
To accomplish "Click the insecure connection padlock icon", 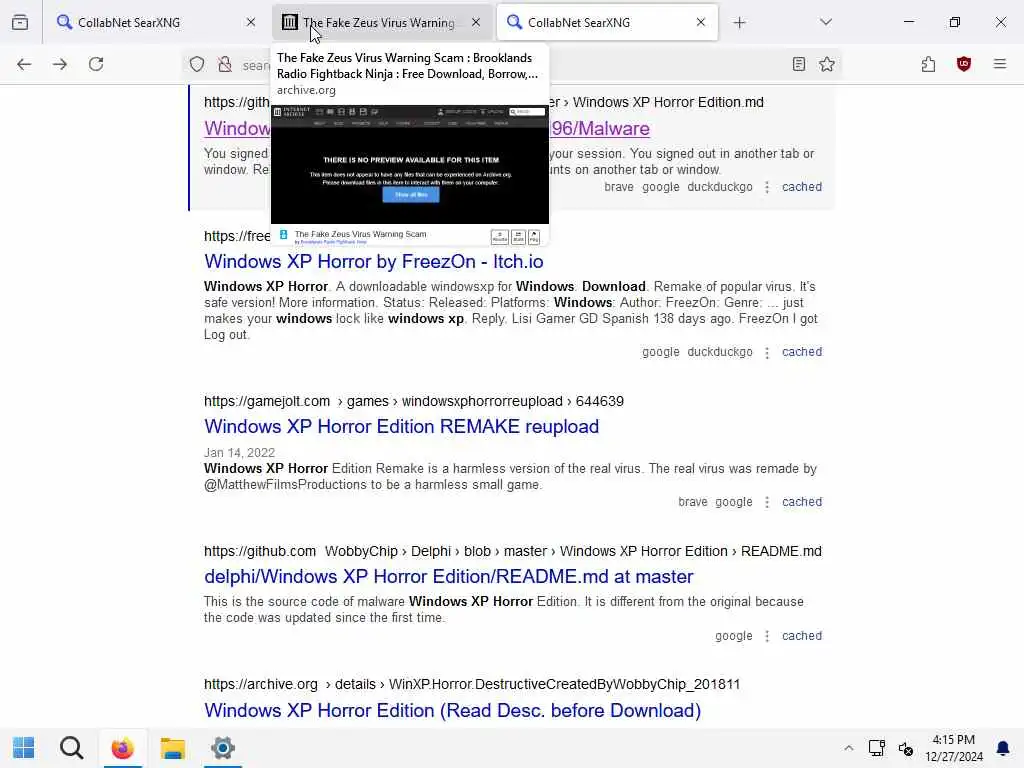I will point(225,64).
